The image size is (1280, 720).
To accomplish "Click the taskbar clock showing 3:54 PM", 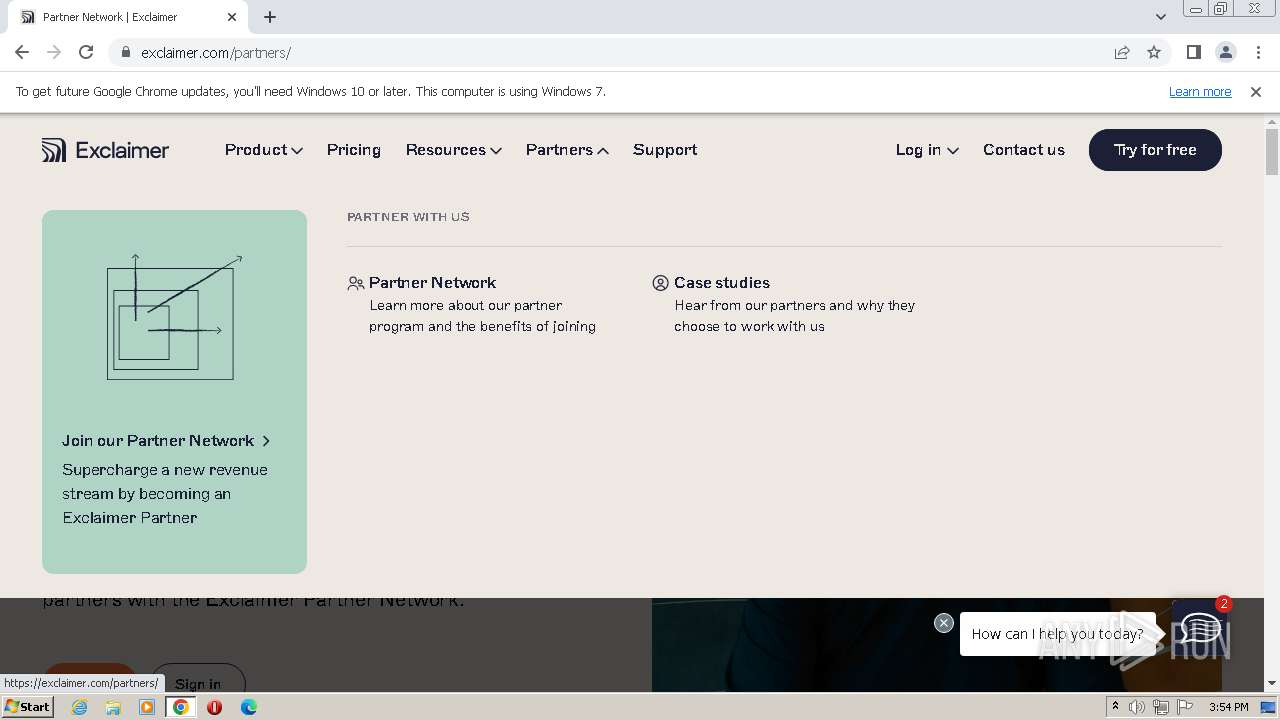I will point(1228,707).
